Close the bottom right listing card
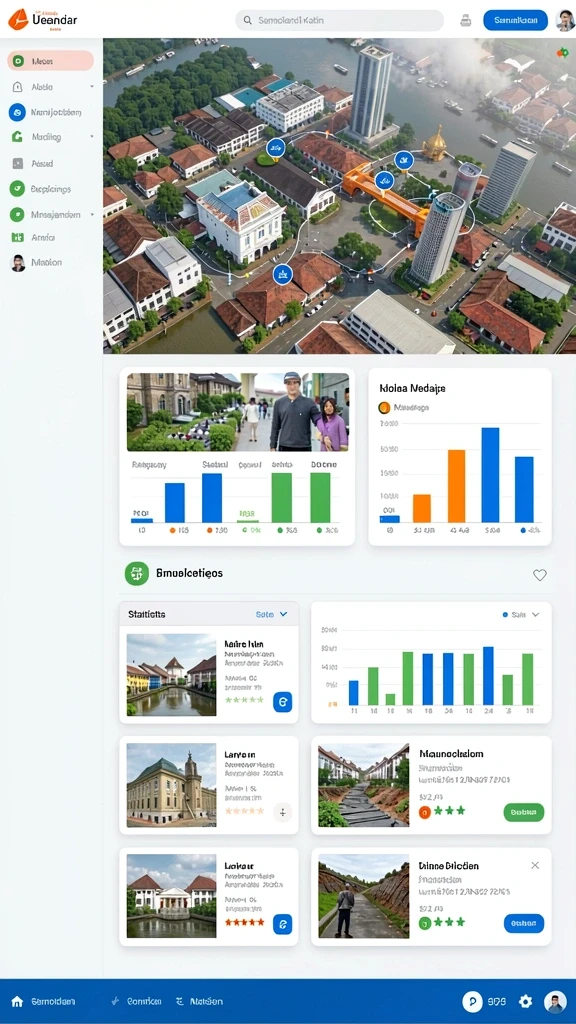 coord(535,865)
